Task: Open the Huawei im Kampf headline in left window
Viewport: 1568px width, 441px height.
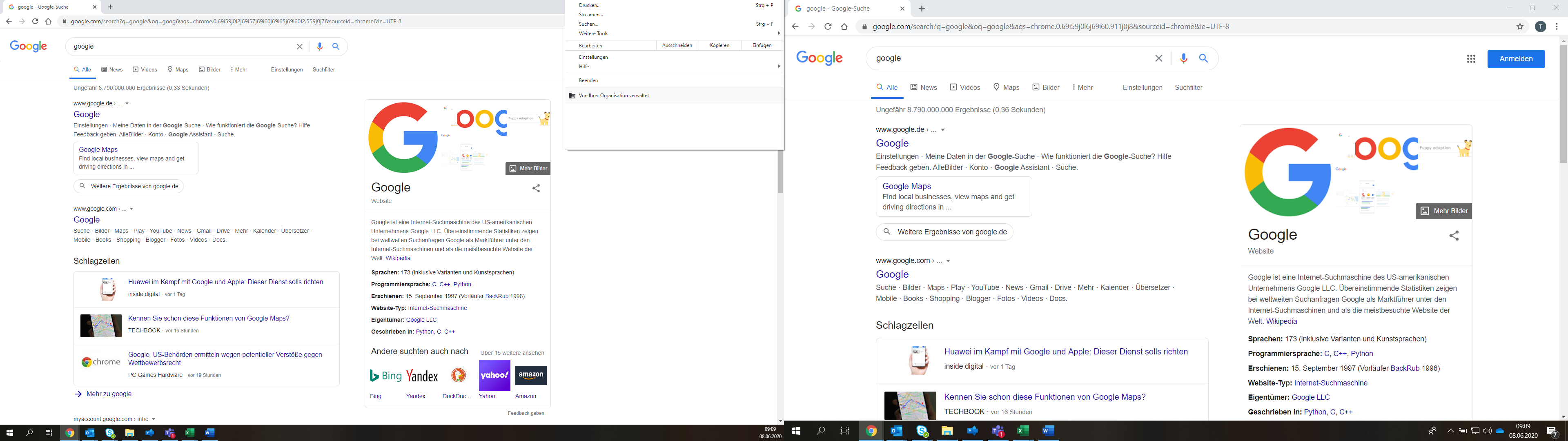Action: [x=225, y=282]
